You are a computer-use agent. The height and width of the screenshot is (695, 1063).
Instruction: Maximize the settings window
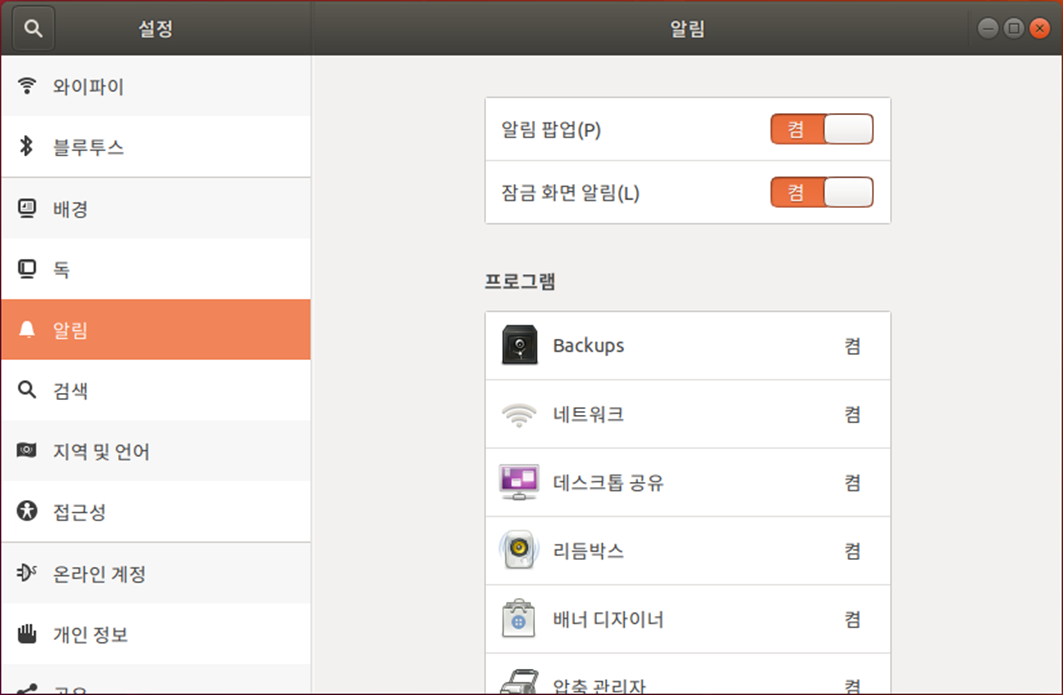click(x=1013, y=29)
